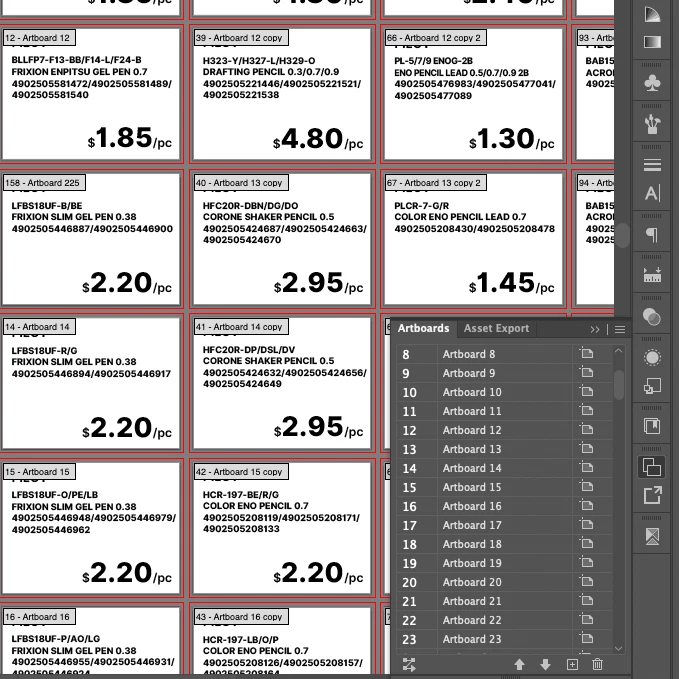Image resolution: width=679 pixels, height=679 pixels.
Task: Click the '12 - Artboard 12' canvas label
Action: (39, 38)
